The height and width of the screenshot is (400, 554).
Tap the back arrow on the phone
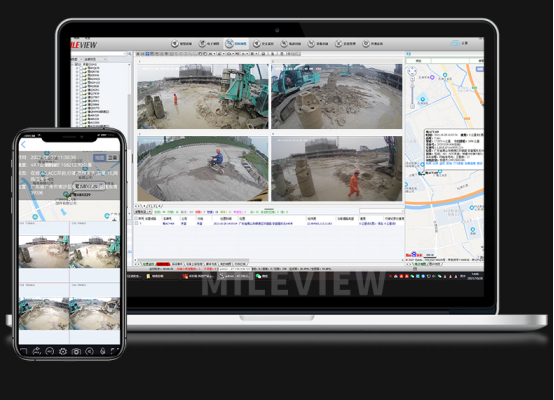pos(24,145)
